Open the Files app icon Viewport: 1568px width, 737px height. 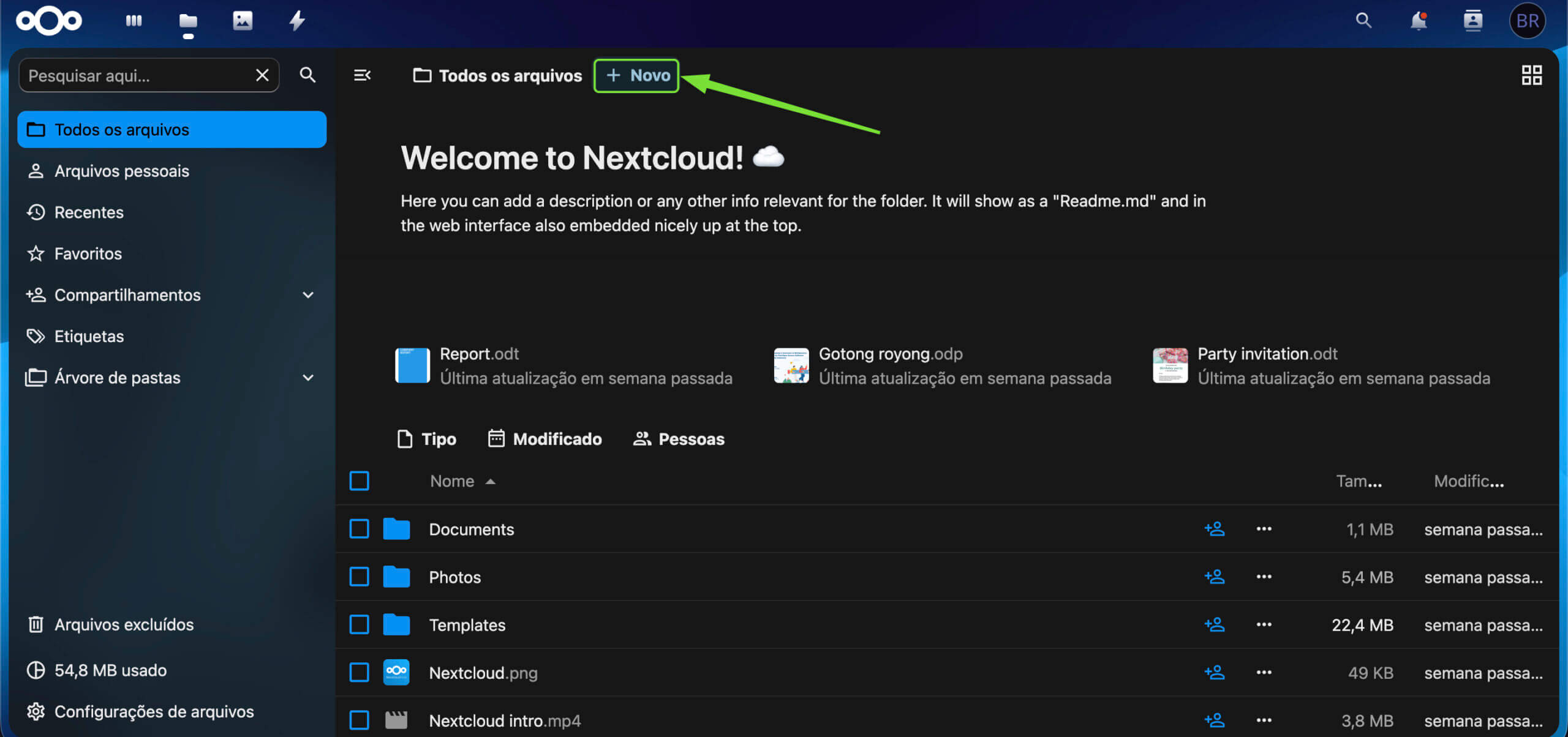click(x=188, y=21)
